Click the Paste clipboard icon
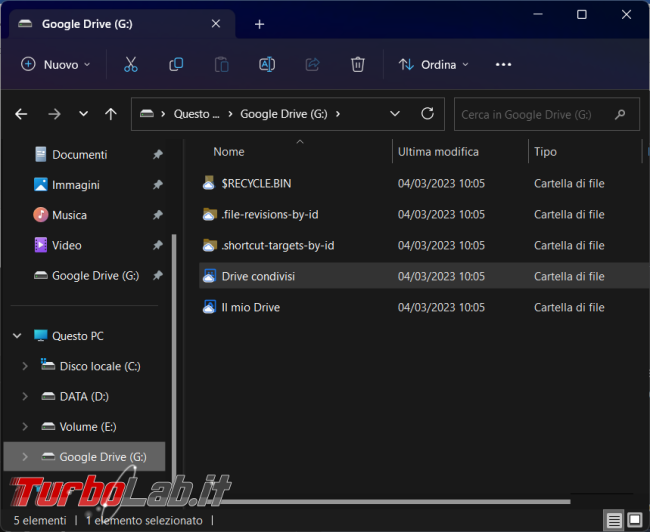 click(x=221, y=65)
